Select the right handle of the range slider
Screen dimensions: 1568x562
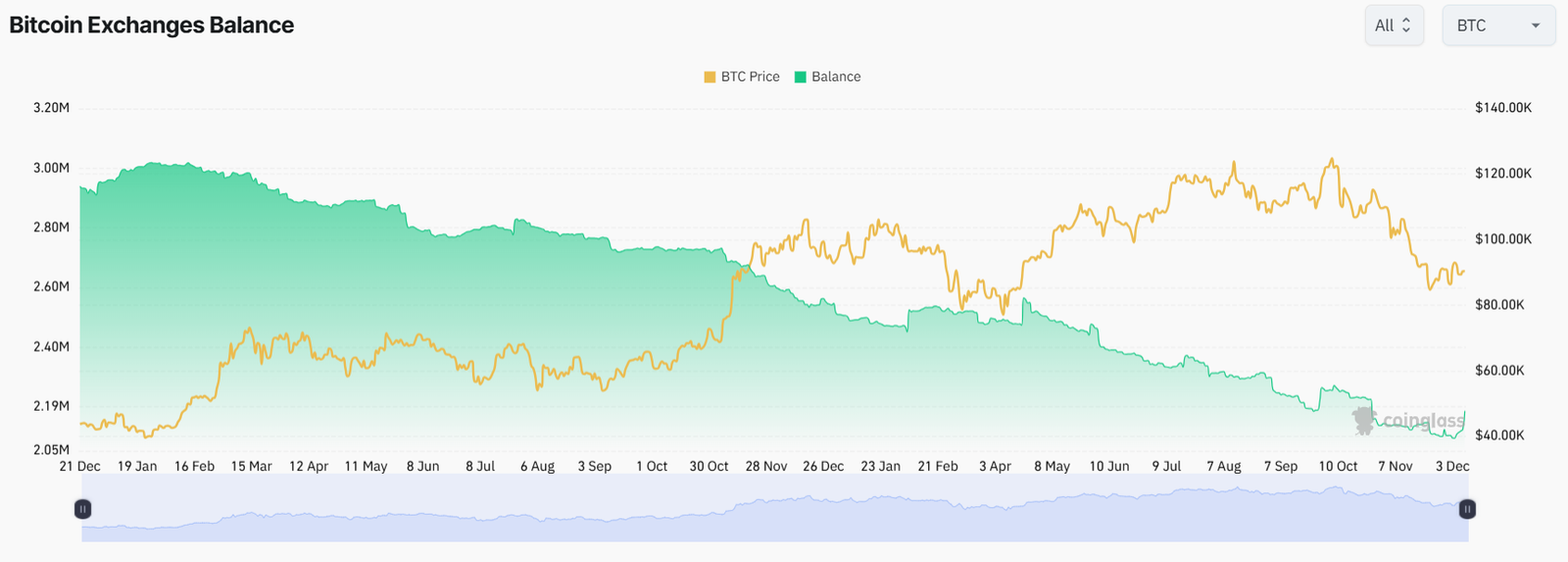(1467, 509)
